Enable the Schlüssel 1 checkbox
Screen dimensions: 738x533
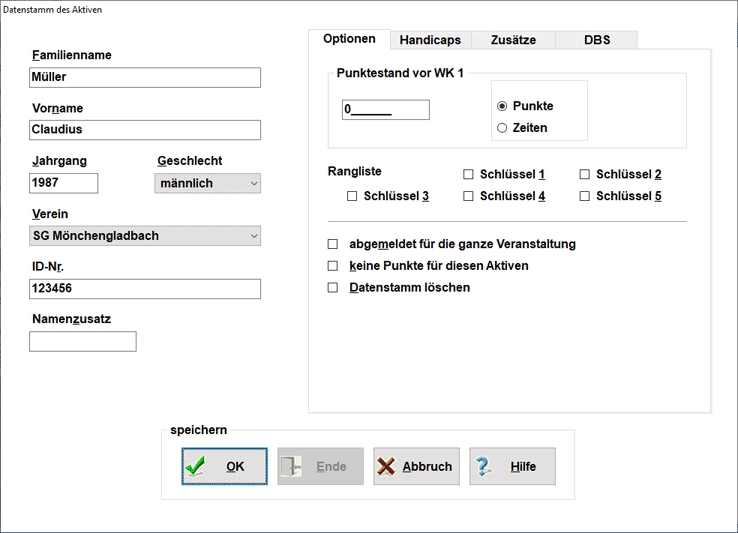click(468, 174)
